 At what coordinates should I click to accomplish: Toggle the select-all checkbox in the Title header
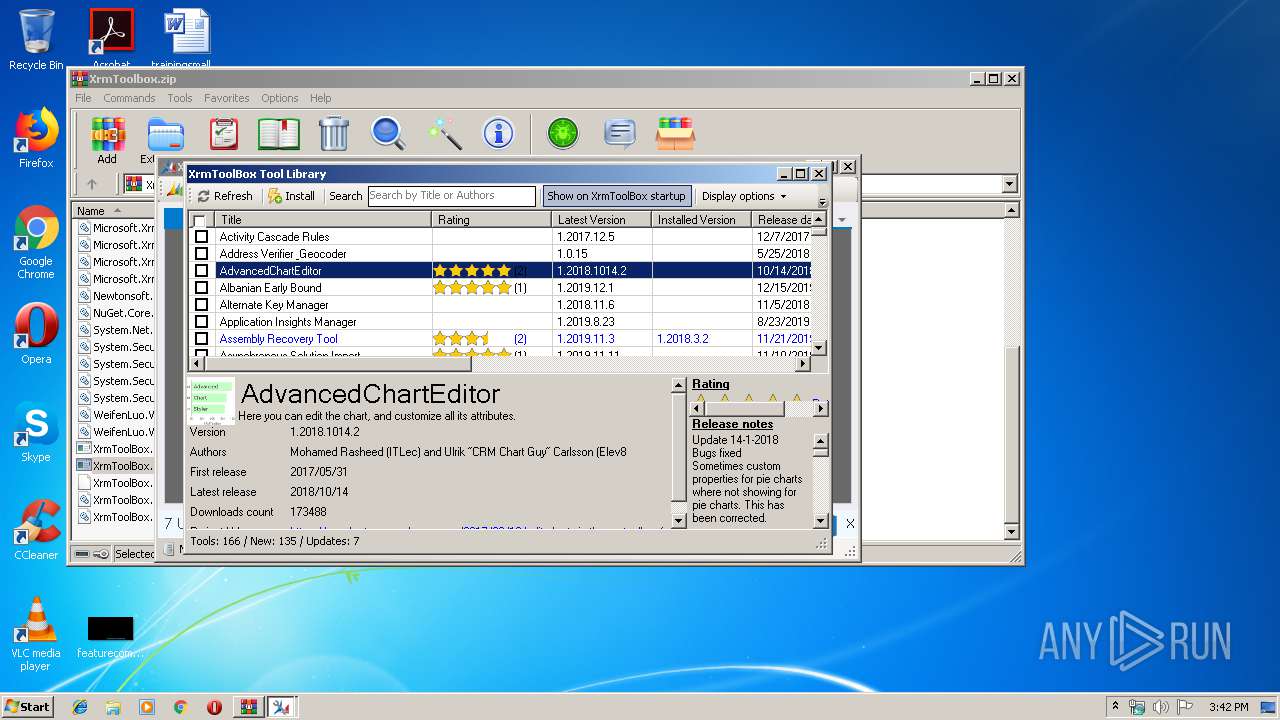[200, 220]
